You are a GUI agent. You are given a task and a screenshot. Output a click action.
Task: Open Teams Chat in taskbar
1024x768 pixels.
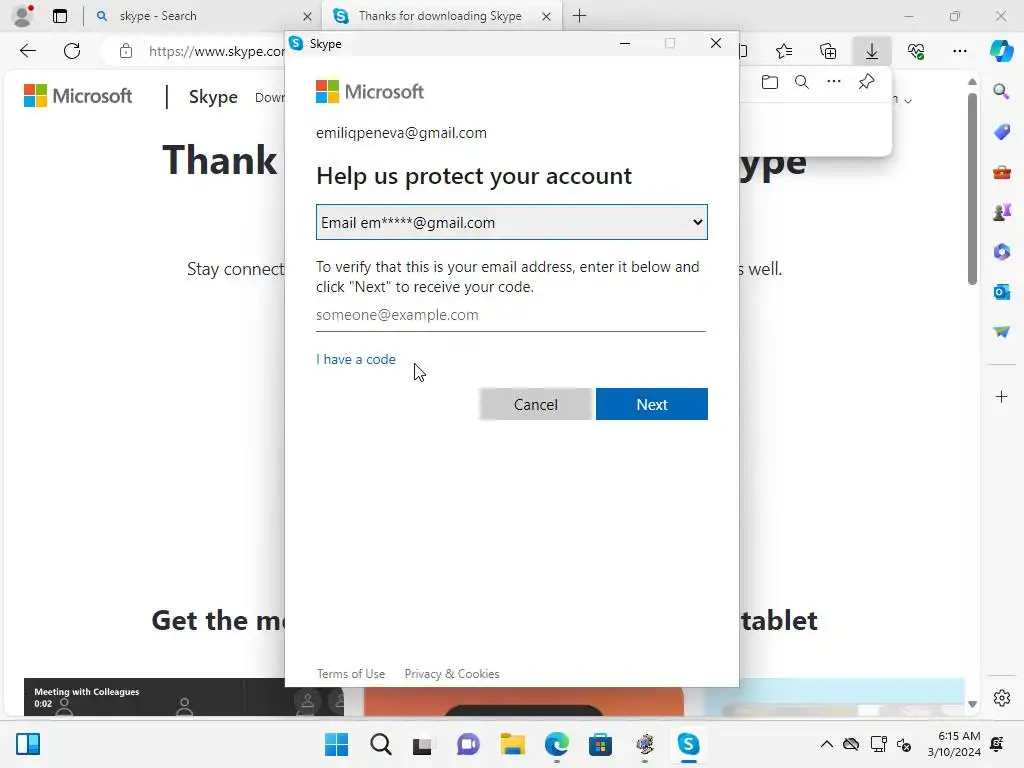pos(468,744)
